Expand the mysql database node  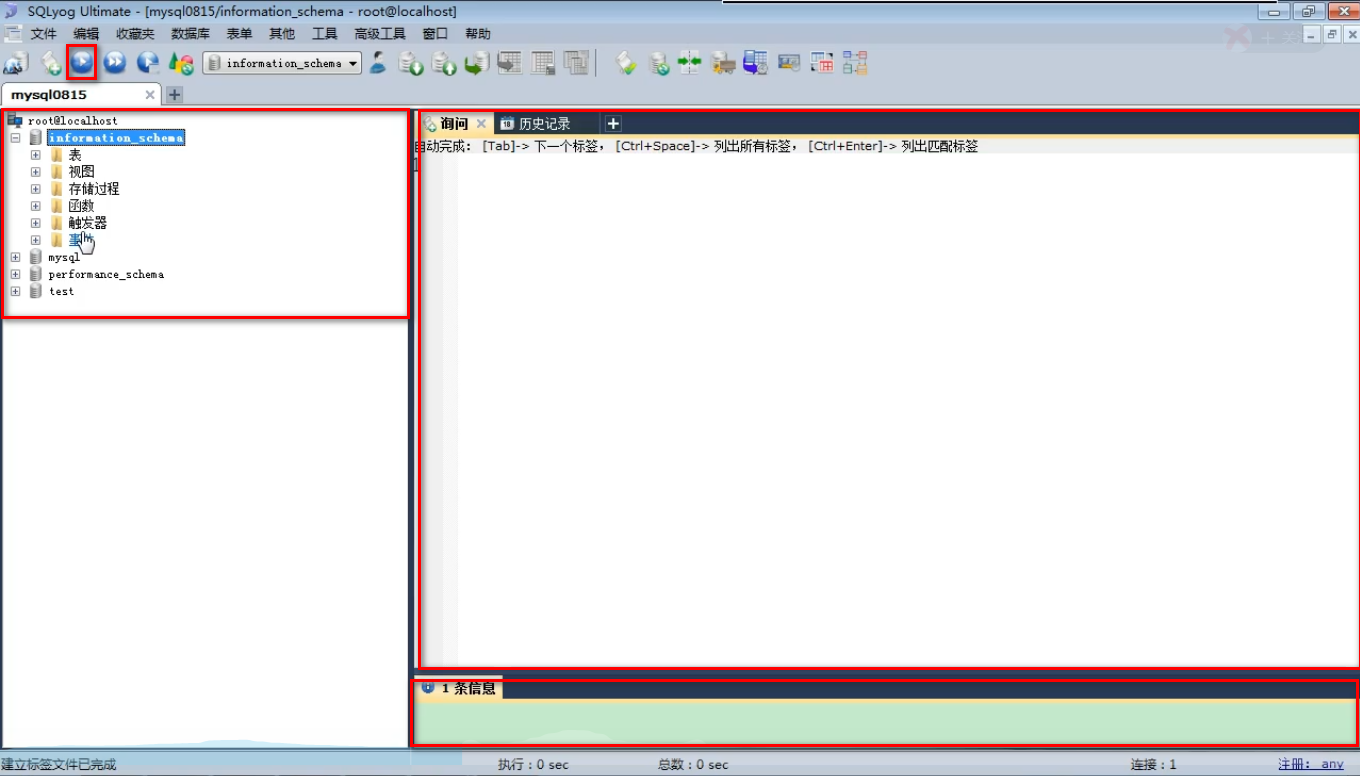[x=15, y=257]
